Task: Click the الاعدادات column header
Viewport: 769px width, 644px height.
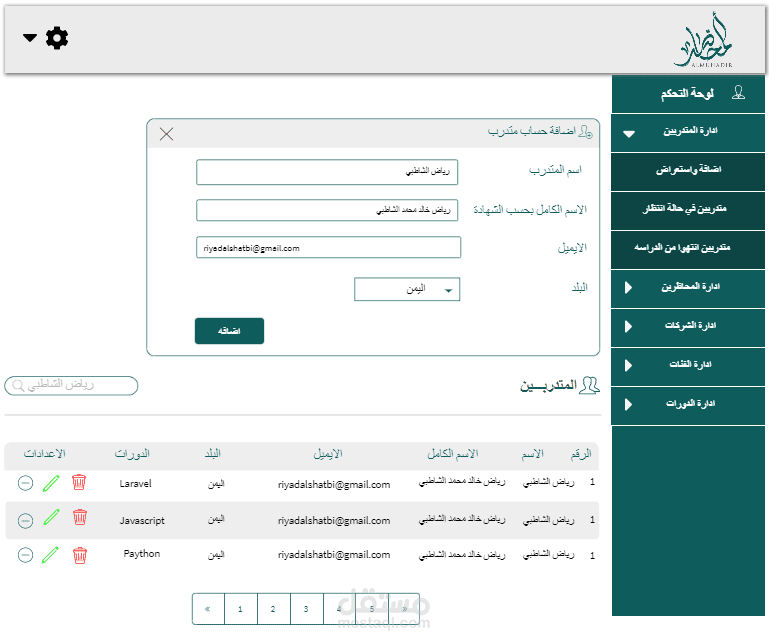Action: coord(45,454)
